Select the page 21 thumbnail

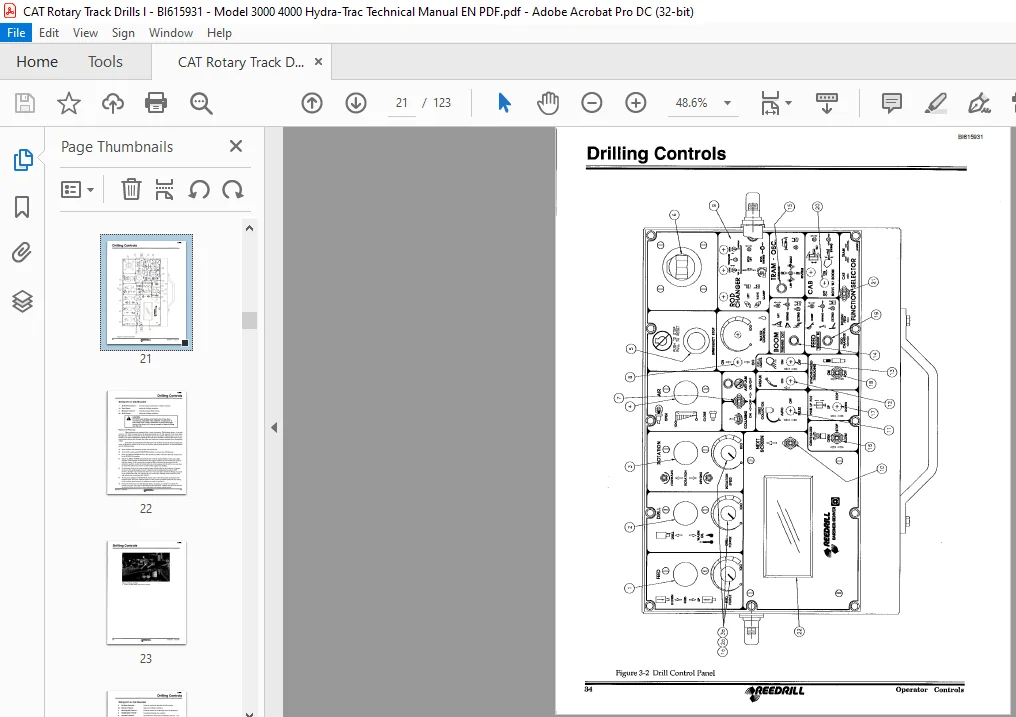point(146,293)
